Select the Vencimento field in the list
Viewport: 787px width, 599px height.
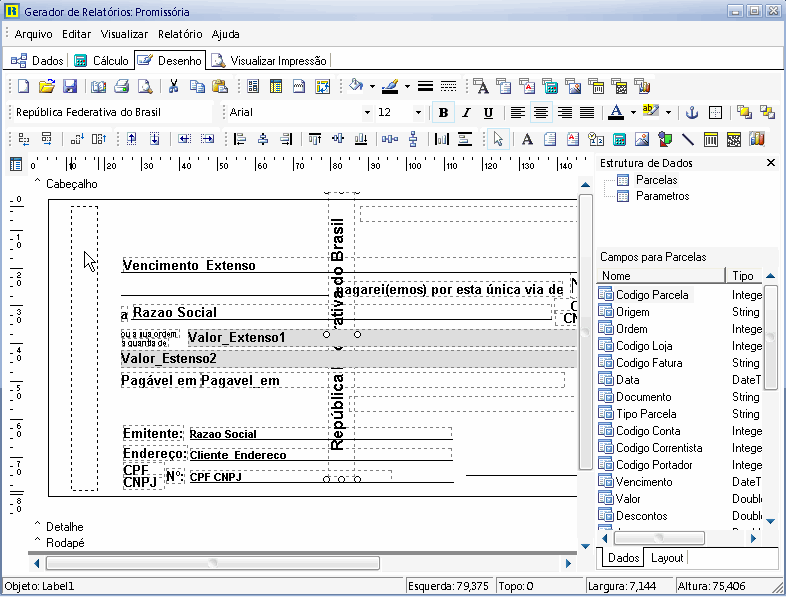(x=643, y=482)
